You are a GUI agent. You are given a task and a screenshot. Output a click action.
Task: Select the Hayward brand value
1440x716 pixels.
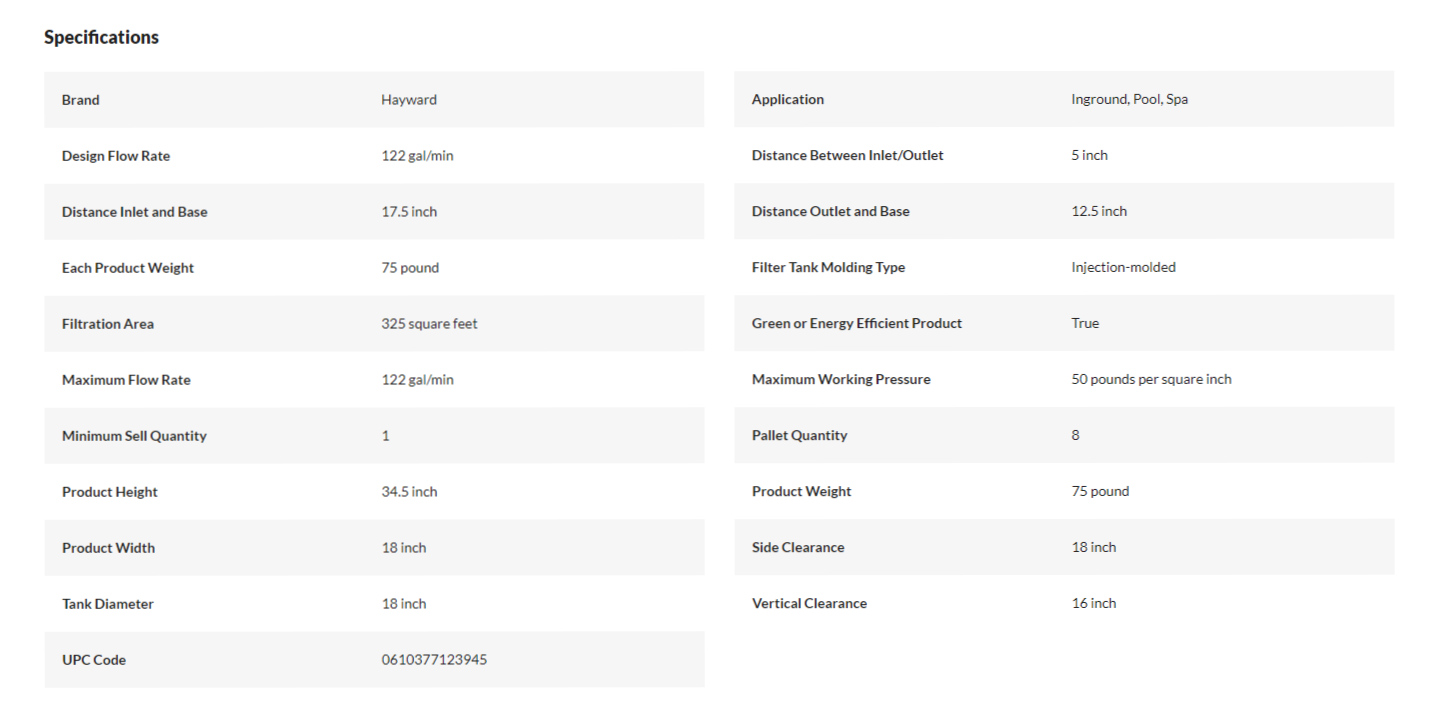point(409,100)
